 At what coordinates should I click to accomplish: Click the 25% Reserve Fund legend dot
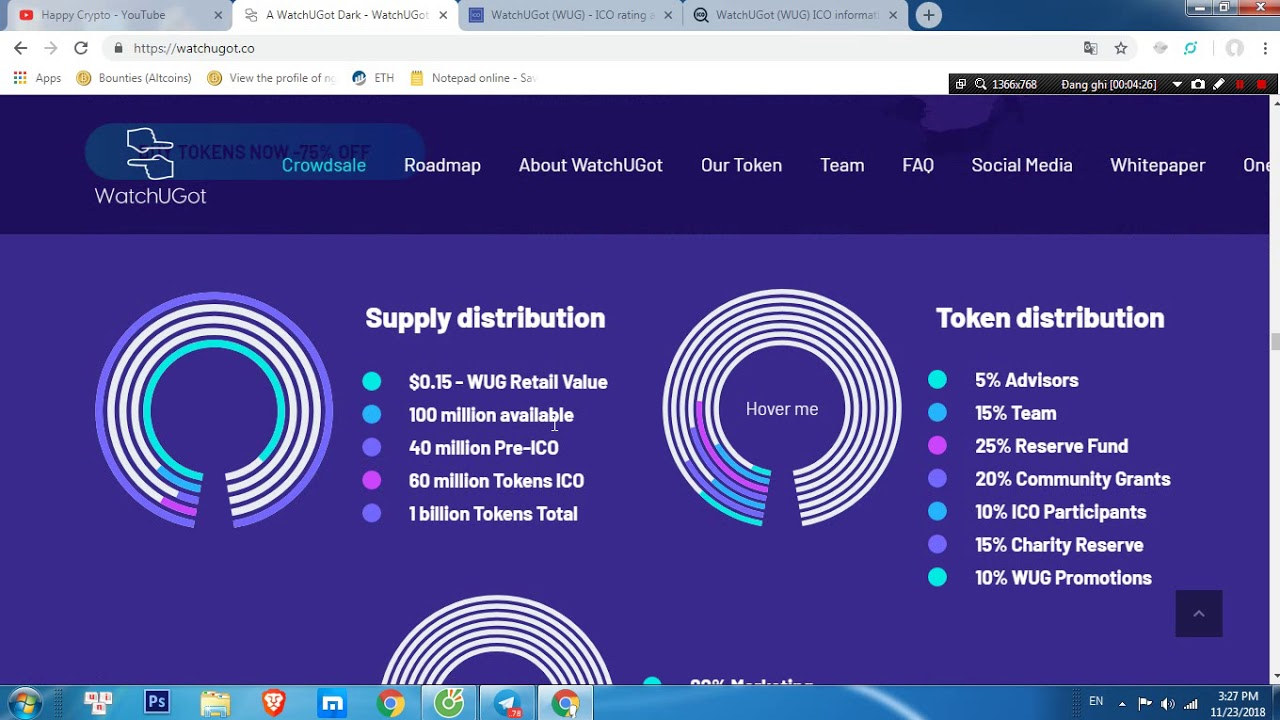click(937, 446)
